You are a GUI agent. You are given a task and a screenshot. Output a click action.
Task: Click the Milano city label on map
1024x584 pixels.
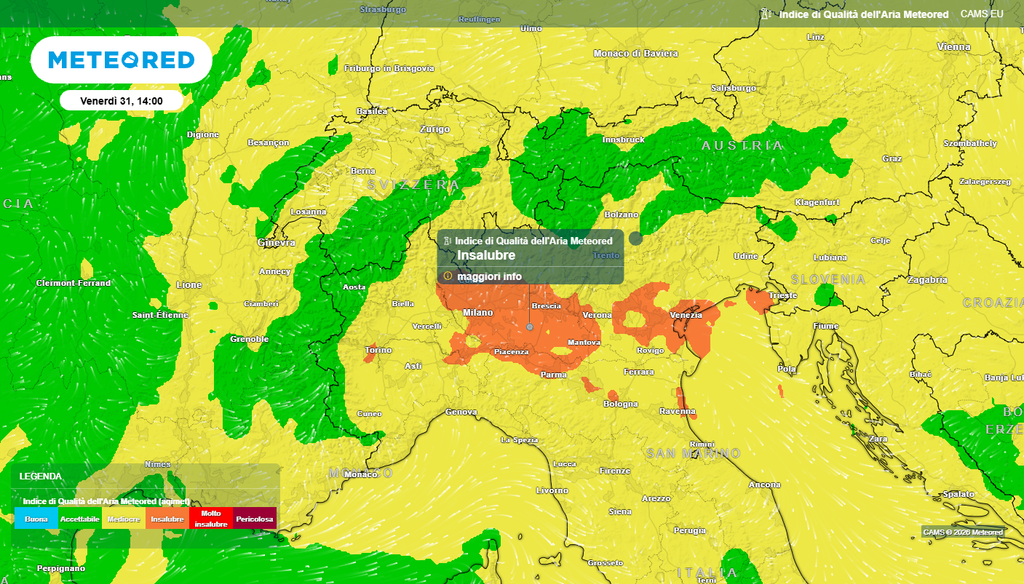(x=478, y=313)
